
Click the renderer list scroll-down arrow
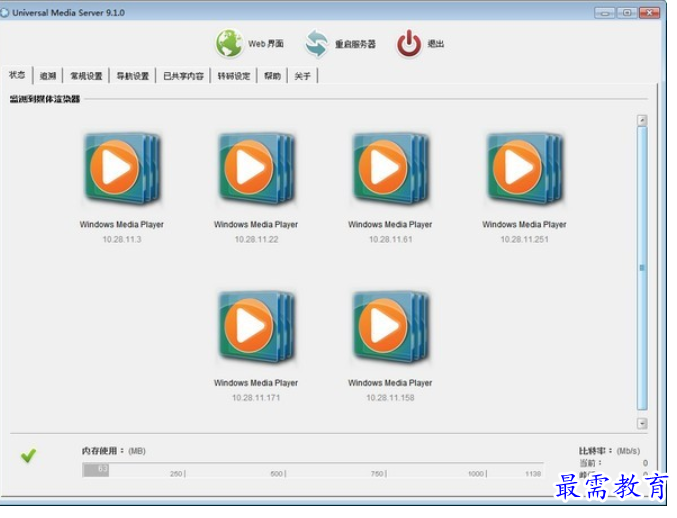pyautogui.click(x=642, y=423)
